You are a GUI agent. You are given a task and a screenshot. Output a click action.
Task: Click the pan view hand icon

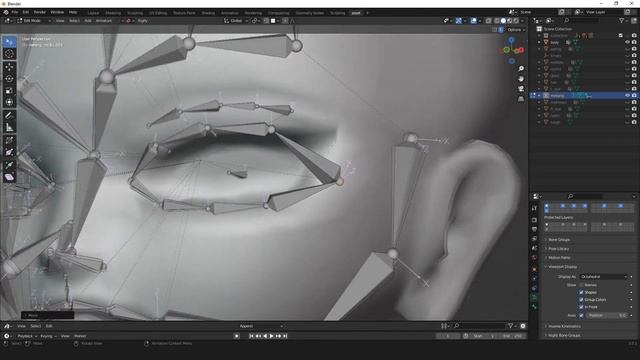coord(521,79)
